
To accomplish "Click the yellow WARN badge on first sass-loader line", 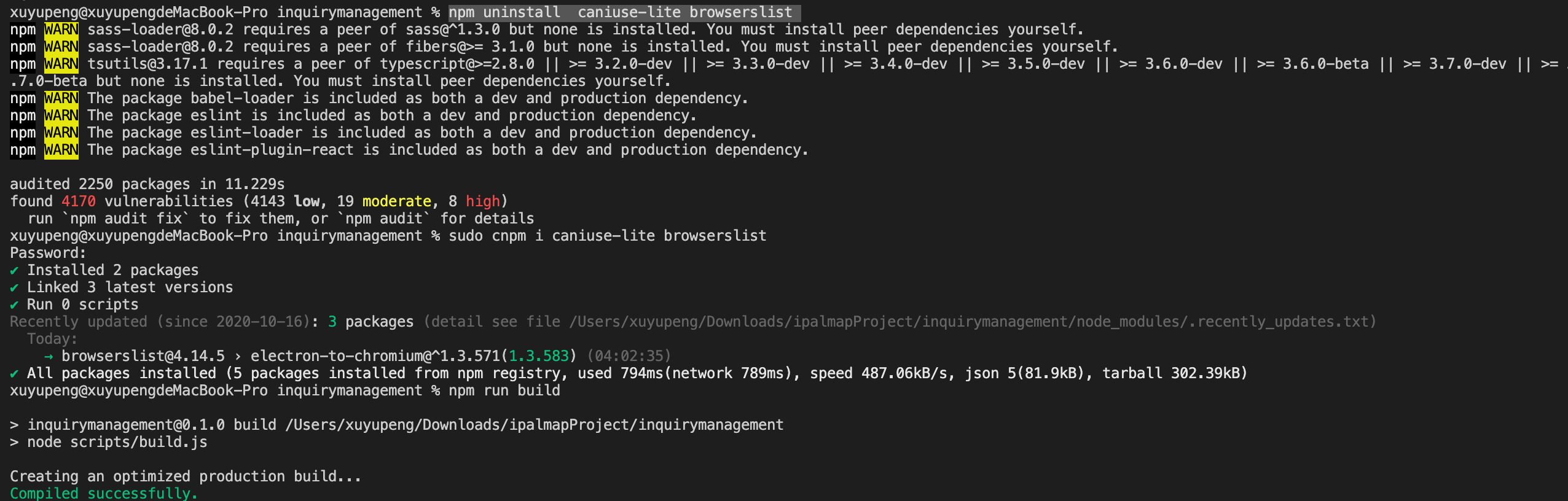I will click(61, 29).
